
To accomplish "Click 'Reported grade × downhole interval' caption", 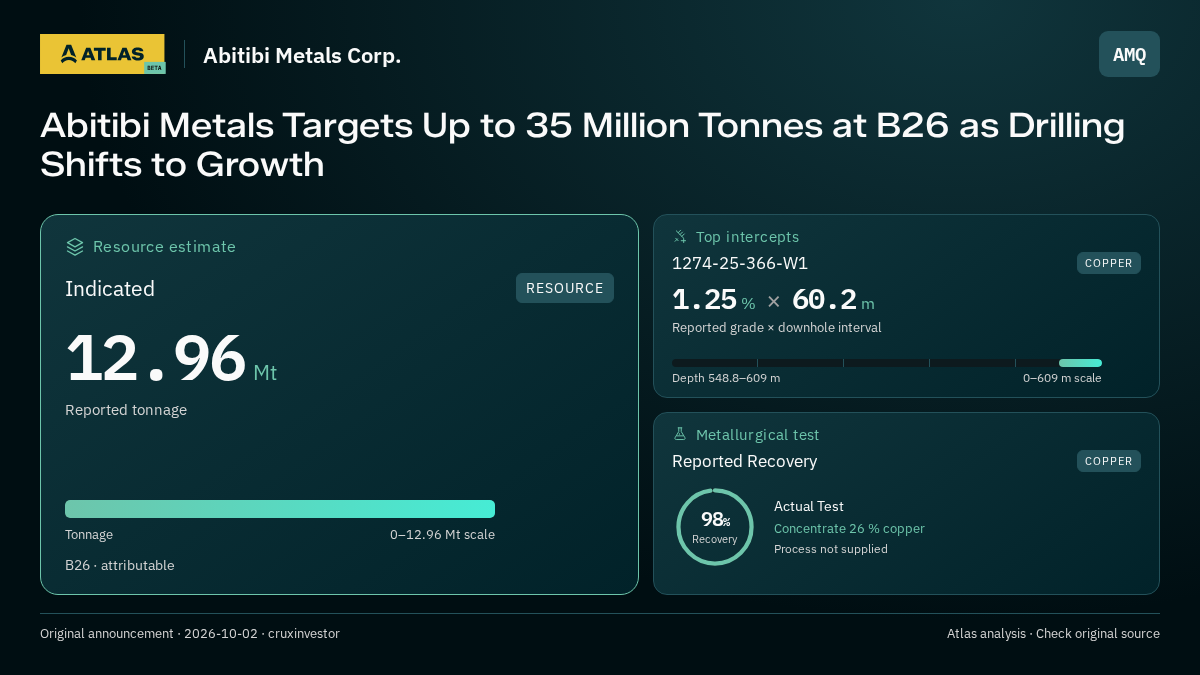I will (777, 328).
